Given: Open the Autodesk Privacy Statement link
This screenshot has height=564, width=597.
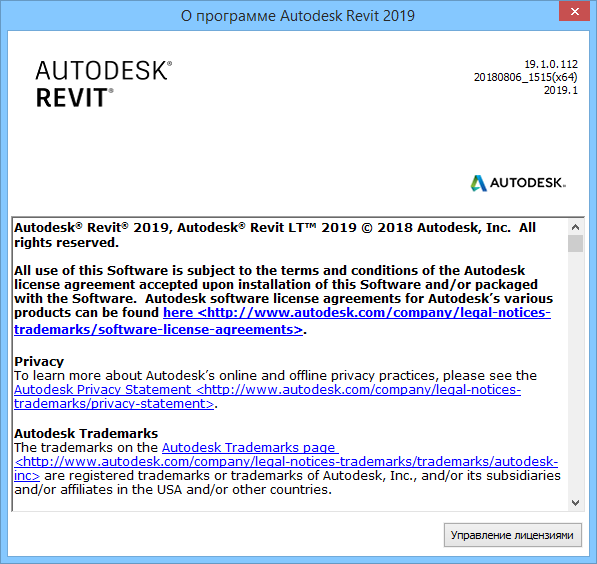Looking at the screenshot, I should [267, 396].
